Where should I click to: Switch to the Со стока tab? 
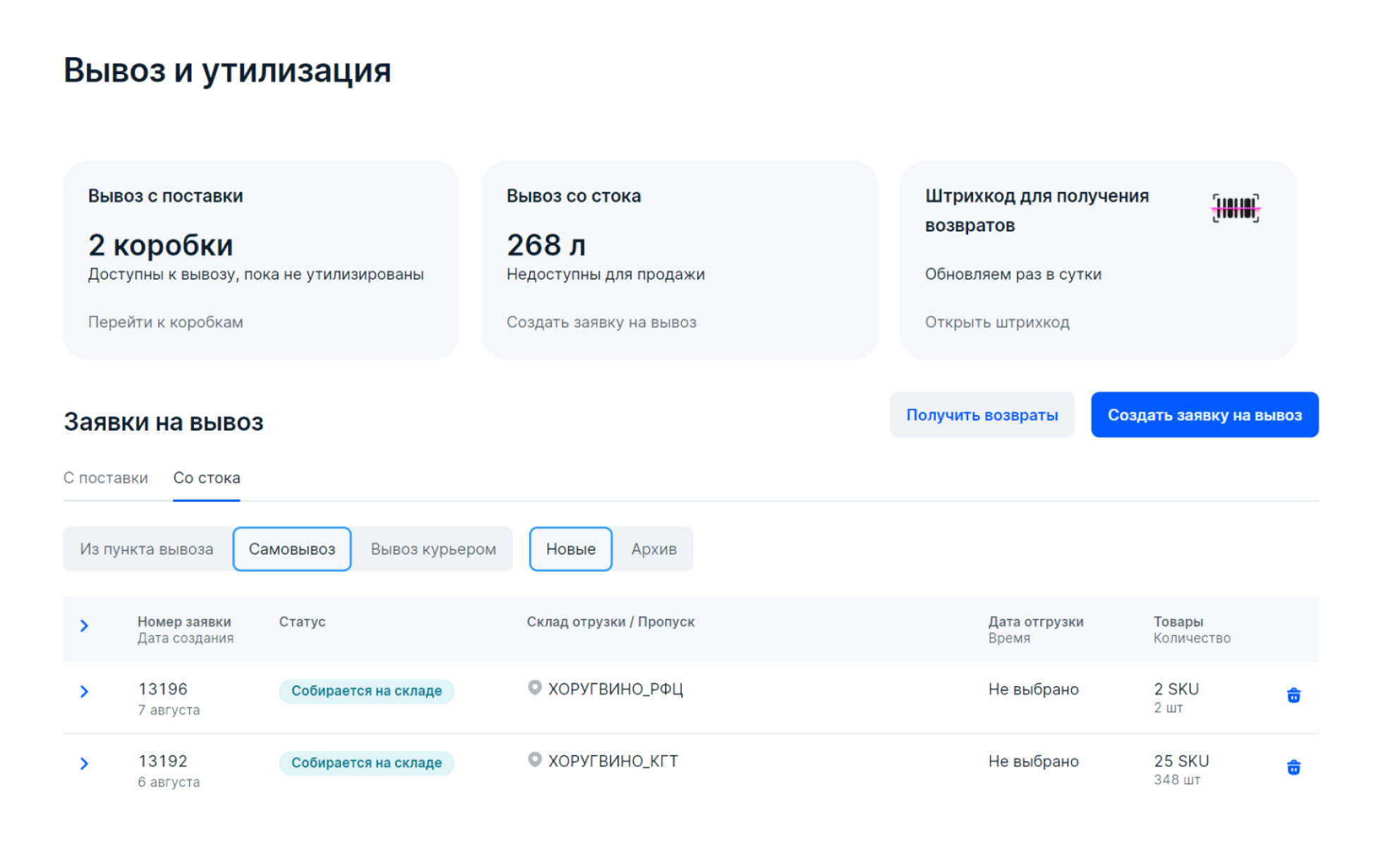point(206,478)
